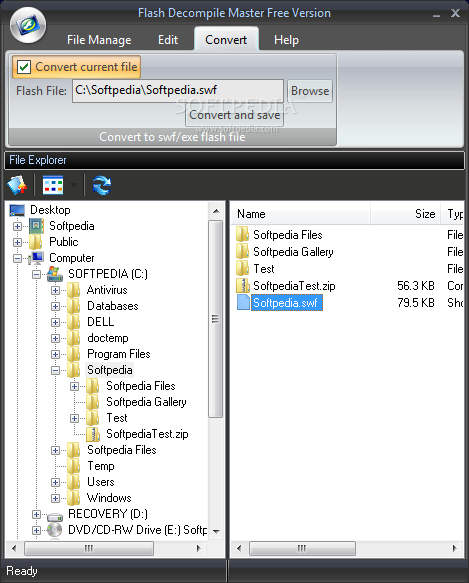Select SoftpediaTest.zip name in the file list
Screen dimensions: 469x583
294,286
